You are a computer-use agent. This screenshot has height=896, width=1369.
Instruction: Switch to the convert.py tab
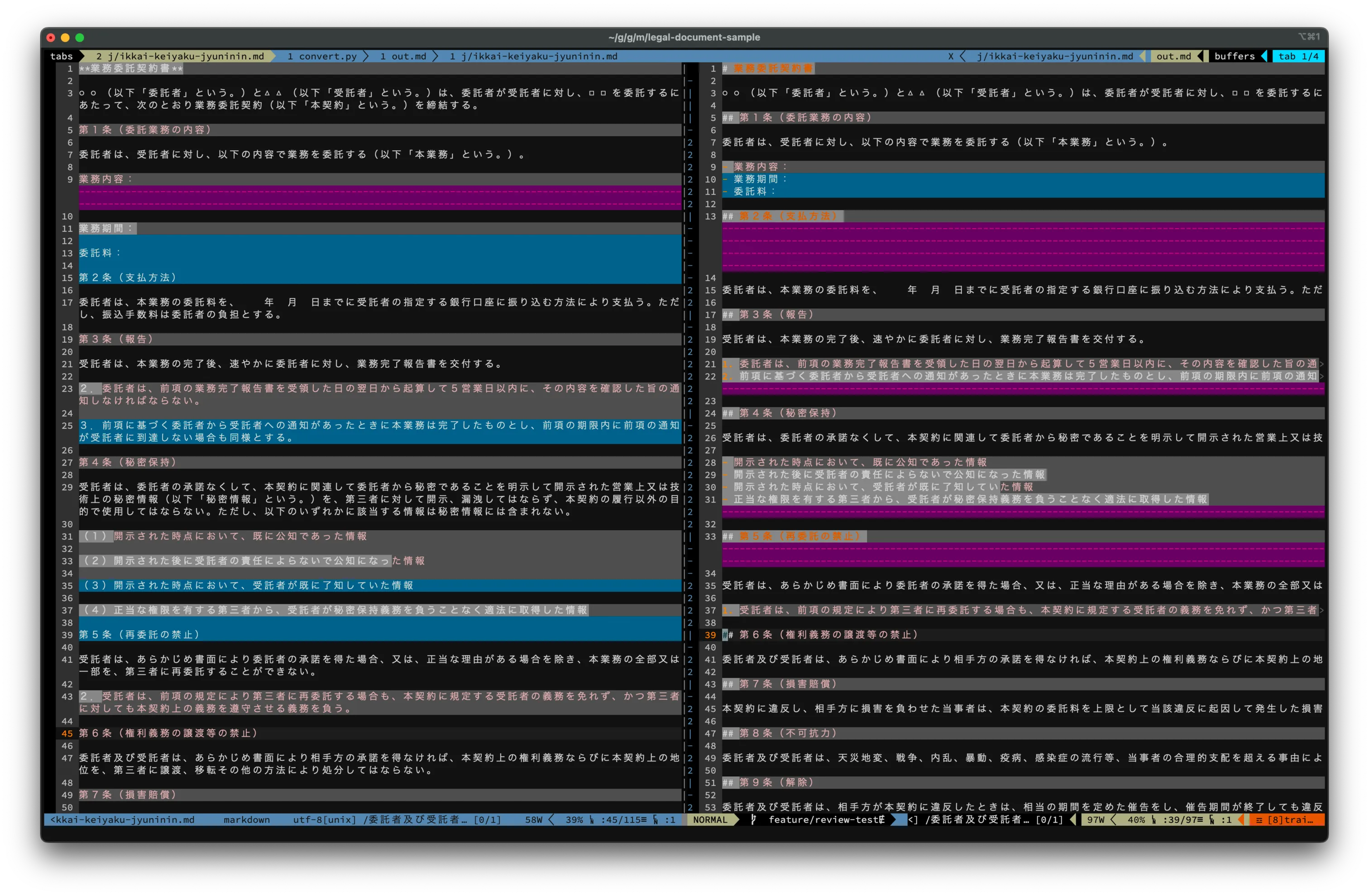pos(322,56)
